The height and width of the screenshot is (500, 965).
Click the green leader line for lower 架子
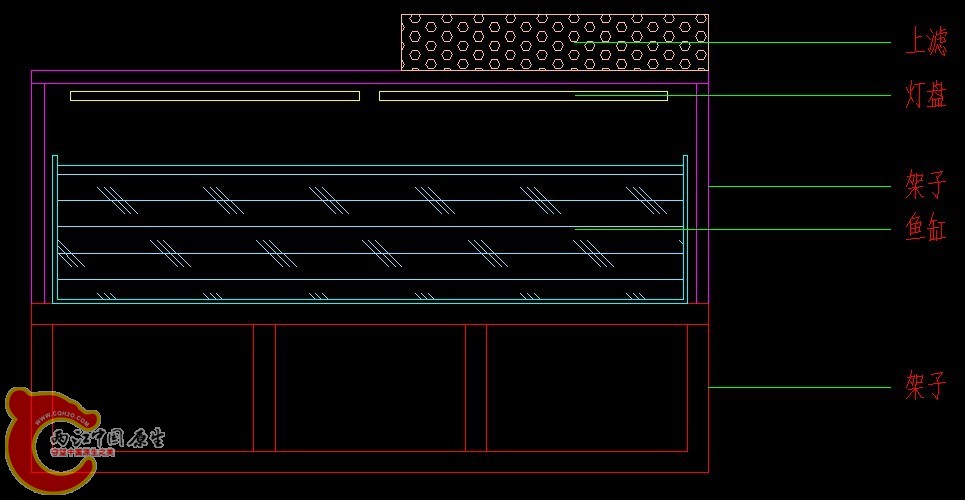pyautogui.click(x=800, y=387)
